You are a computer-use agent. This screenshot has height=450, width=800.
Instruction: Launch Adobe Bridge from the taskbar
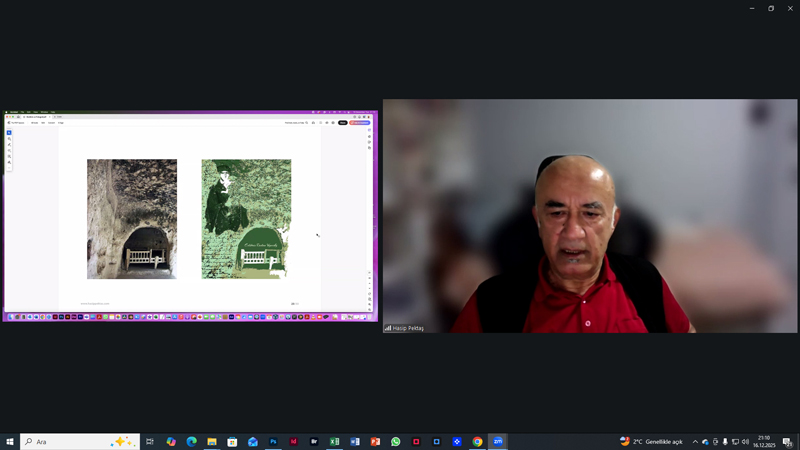[314, 441]
